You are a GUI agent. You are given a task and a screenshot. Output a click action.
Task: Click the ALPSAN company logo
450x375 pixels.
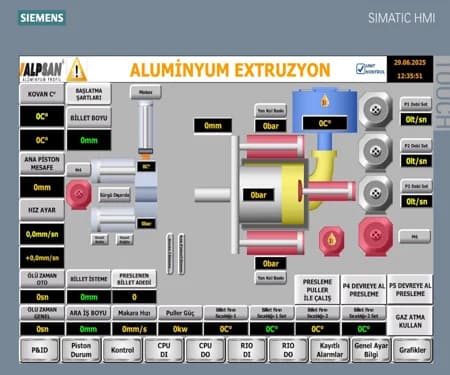tap(41, 70)
